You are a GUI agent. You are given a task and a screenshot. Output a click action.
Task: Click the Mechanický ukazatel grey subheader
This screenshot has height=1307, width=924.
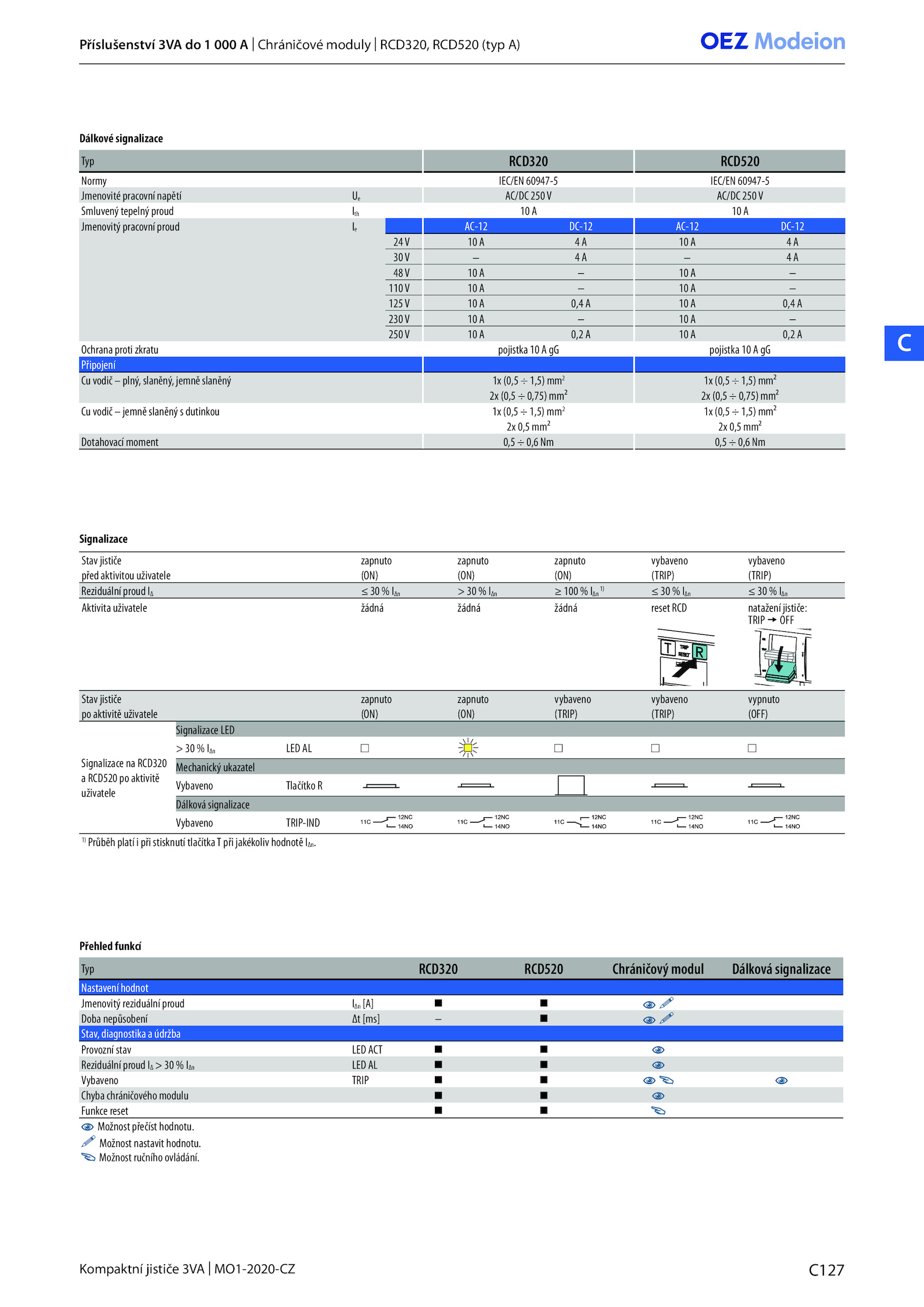tap(510, 767)
